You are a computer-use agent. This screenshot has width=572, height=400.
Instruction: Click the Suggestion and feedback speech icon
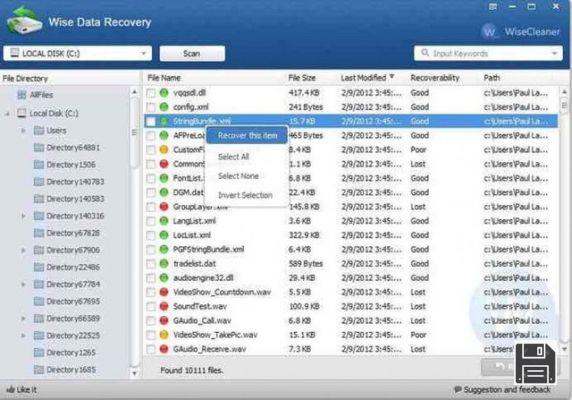457,389
